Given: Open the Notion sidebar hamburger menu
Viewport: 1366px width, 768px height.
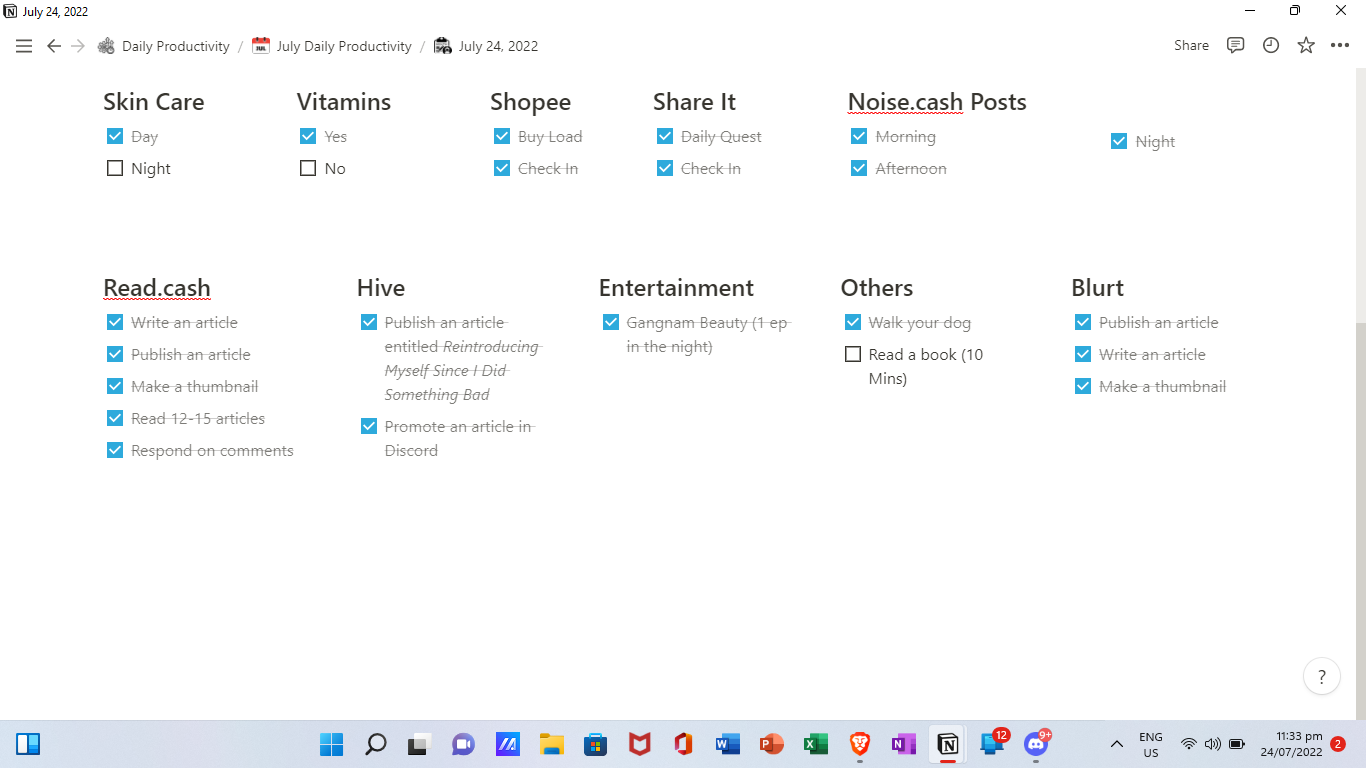Looking at the screenshot, I should [24, 46].
